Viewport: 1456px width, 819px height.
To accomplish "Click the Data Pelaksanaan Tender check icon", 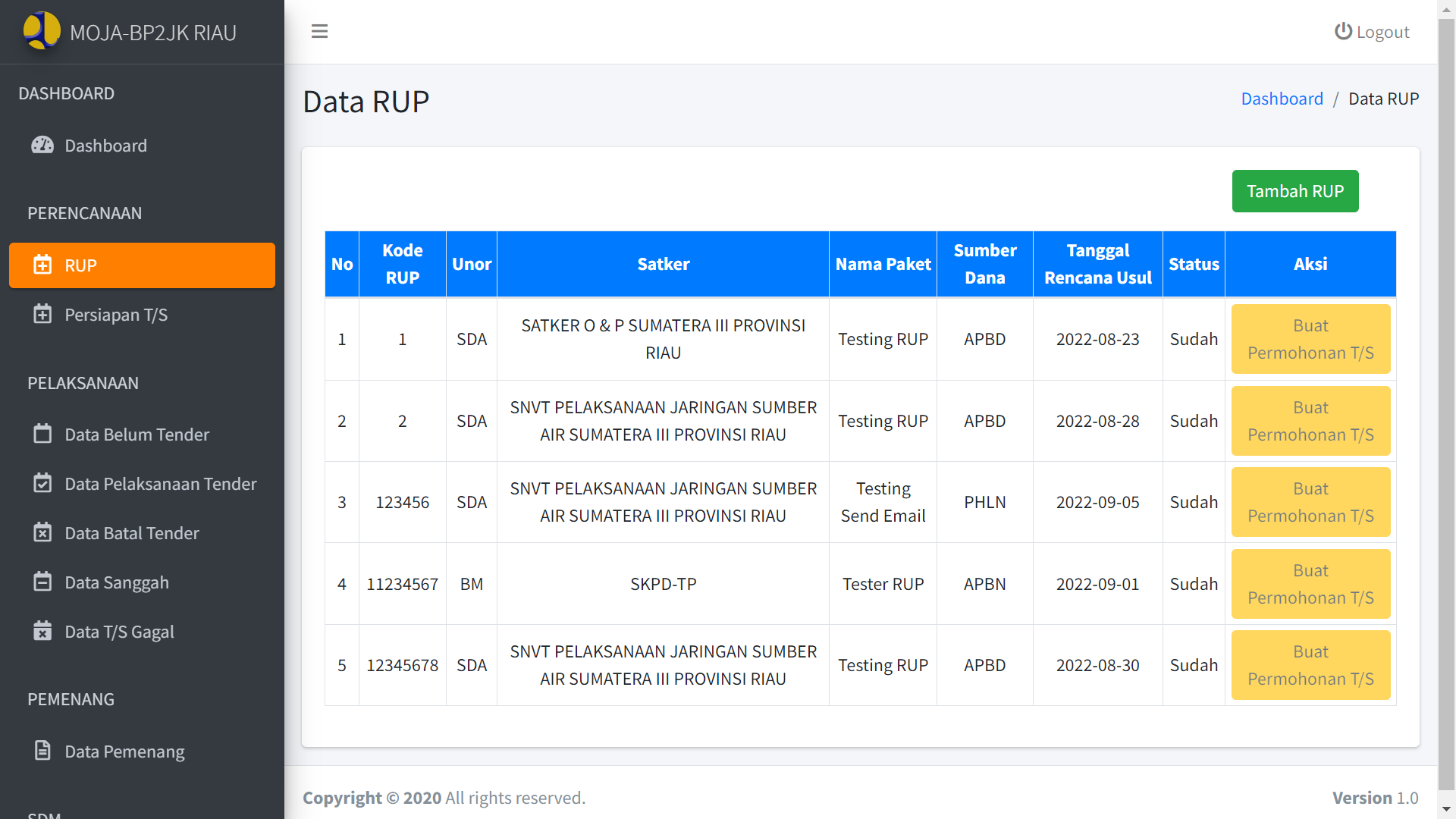I will pos(42,483).
